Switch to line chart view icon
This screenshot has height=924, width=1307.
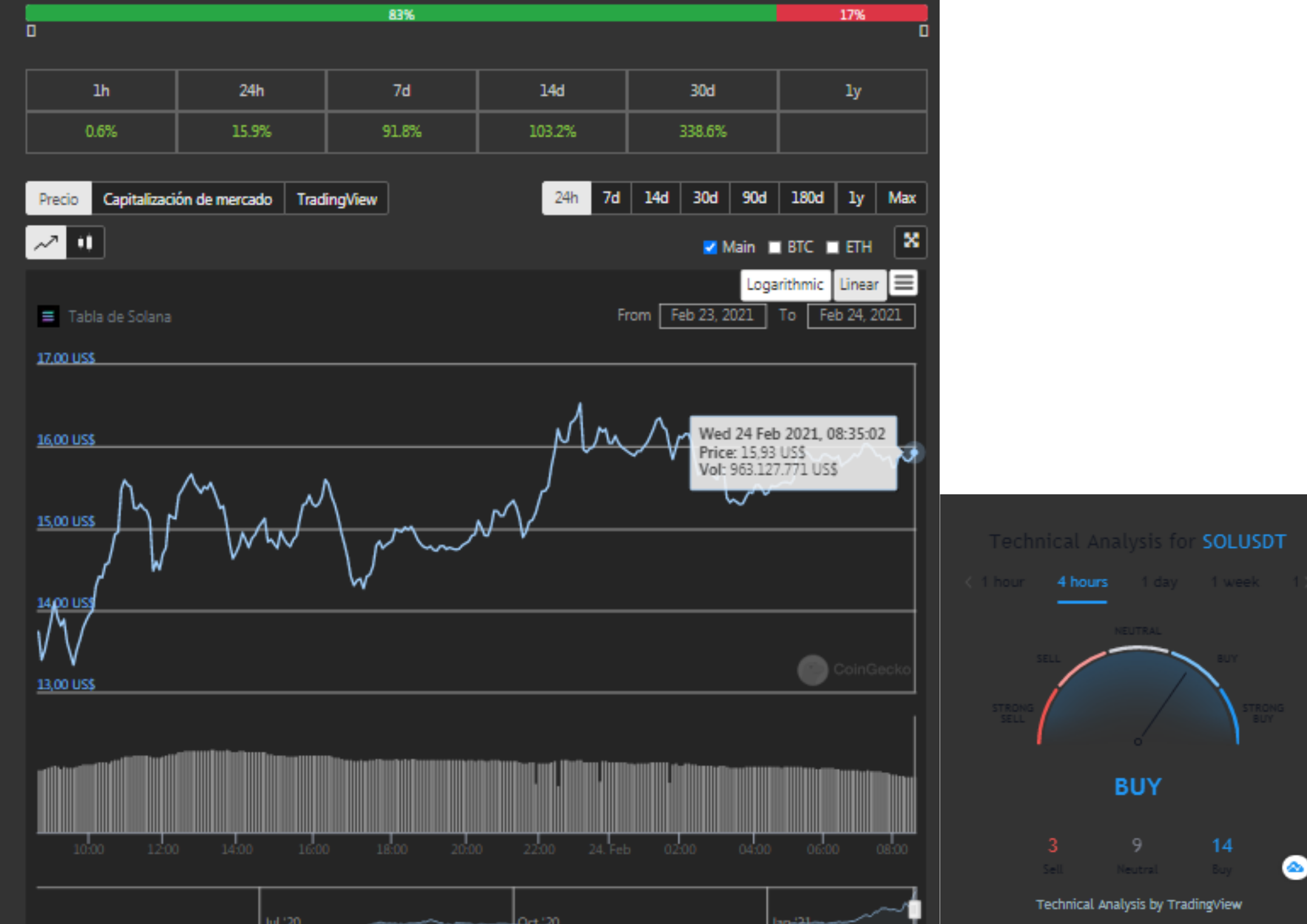pos(46,242)
